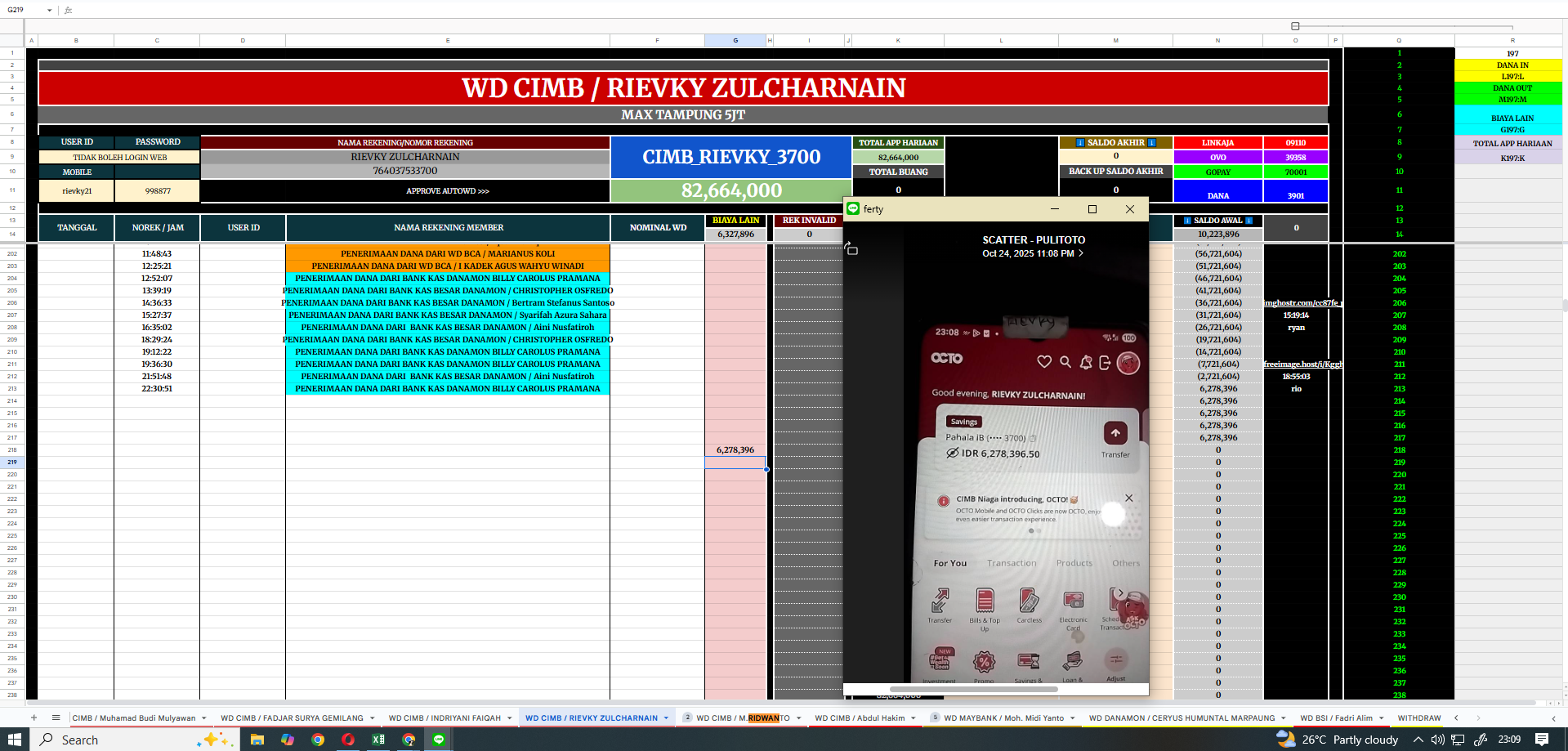Tap notification bell in OCTO screenshot
This screenshot has height=751, width=1568.
pyautogui.click(x=1086, y=362)
